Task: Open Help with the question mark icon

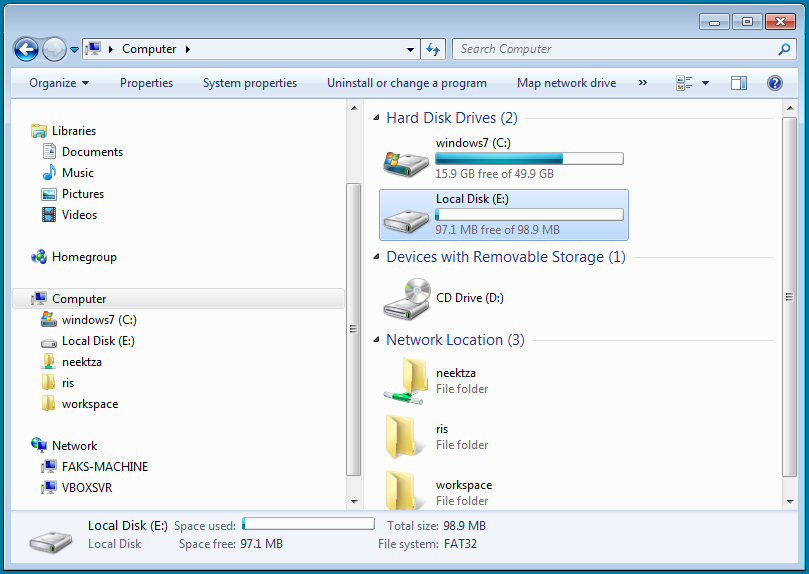Action: 775,83
